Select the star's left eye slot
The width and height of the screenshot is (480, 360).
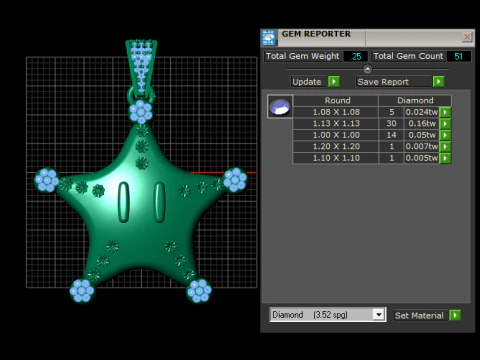pos(124,202)
